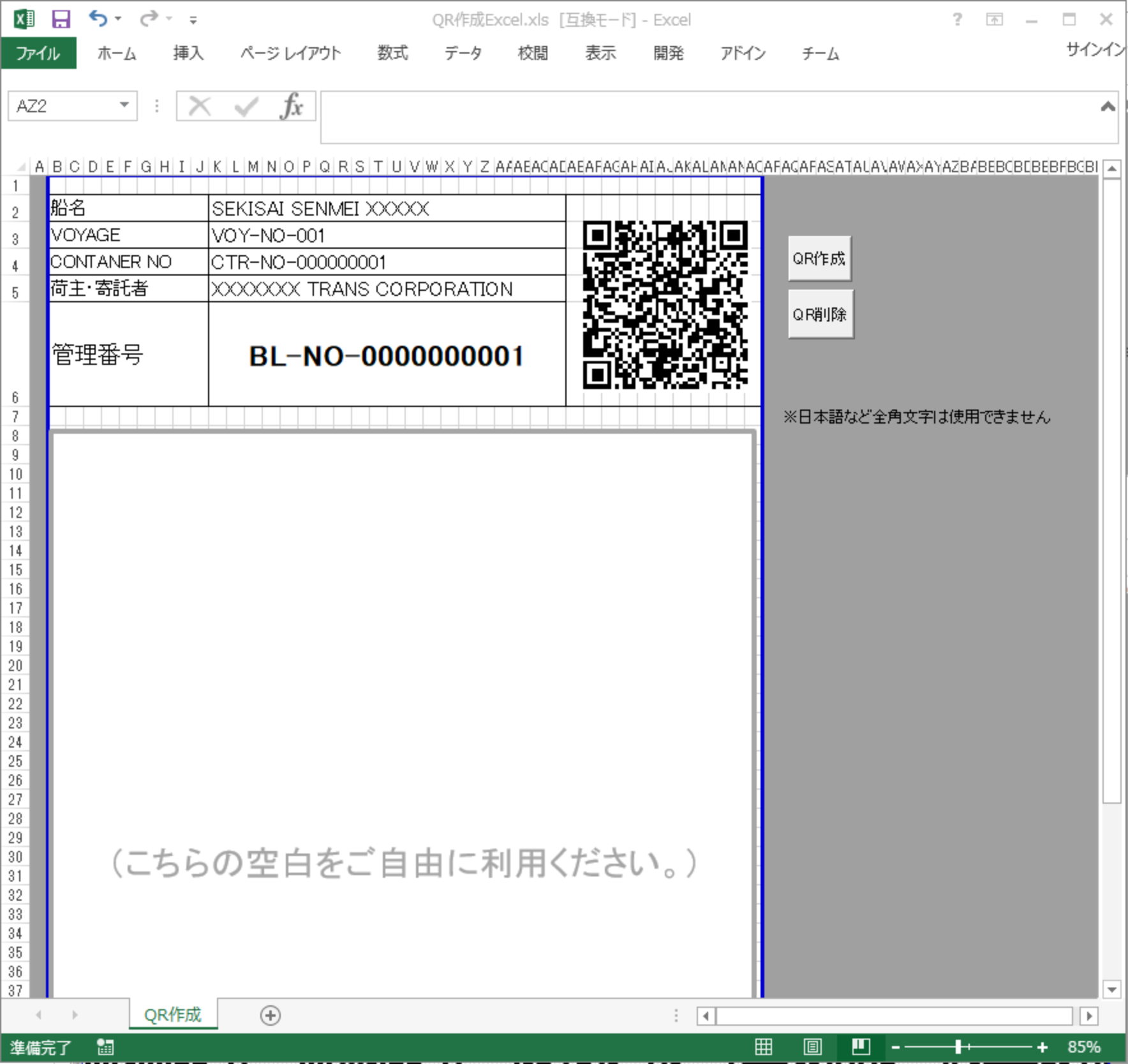Click the zoom slider handle
Screen dimensions: 1128x1064
coord(958,1047)
